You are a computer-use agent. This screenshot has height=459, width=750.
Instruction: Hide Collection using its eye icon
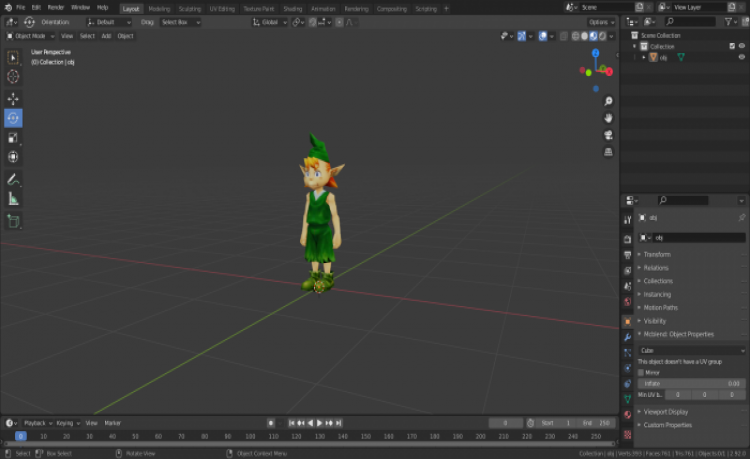[x=741, y=46]
